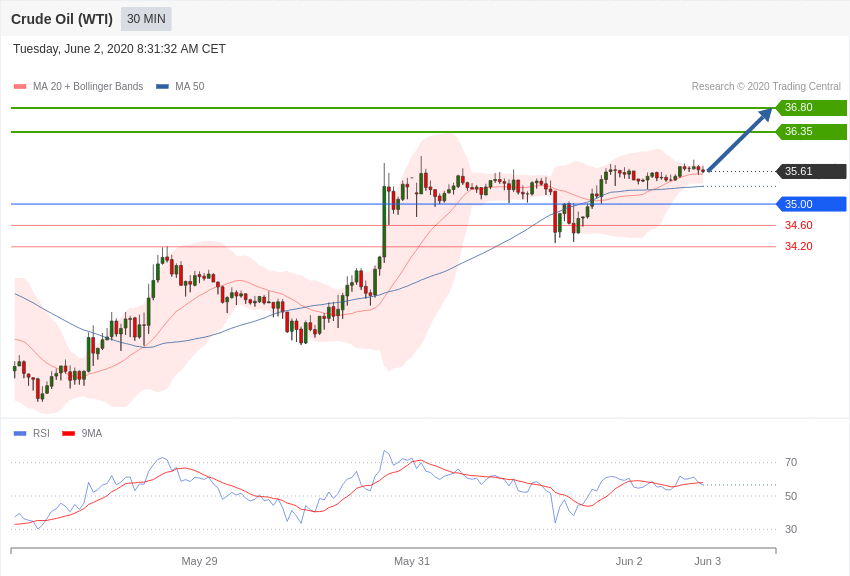
Task: Click the Research © 2020 Trading Central credit
Action: coord(766,87)
